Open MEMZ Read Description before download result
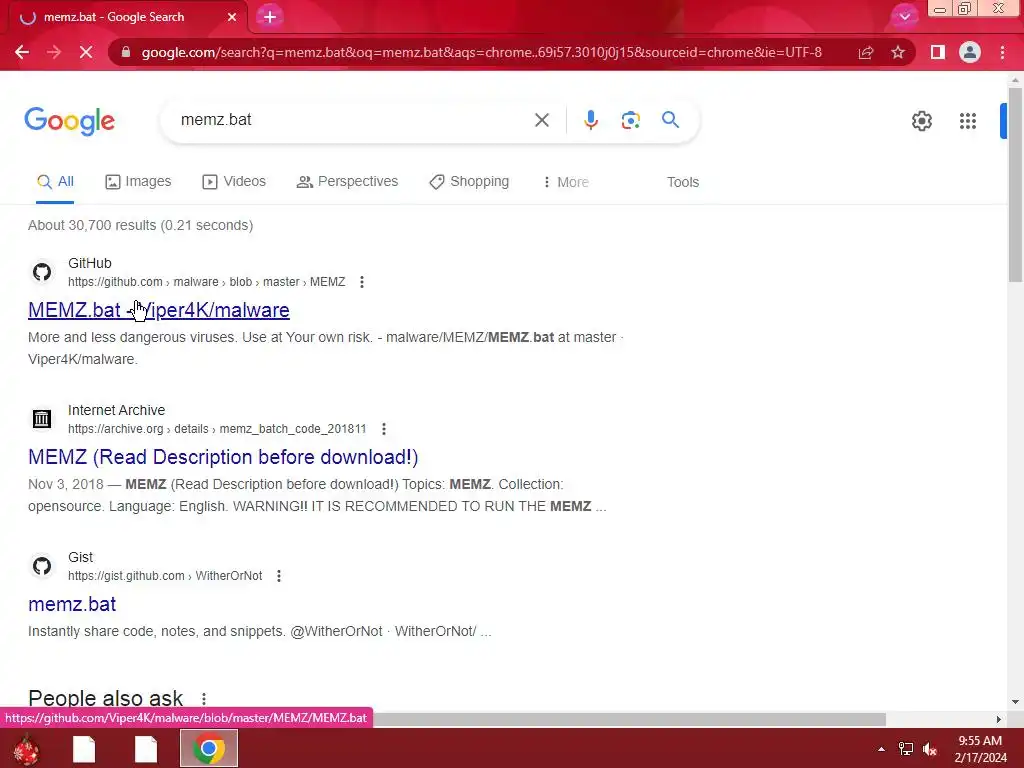The image size is (1024, 768). (223, 457)
